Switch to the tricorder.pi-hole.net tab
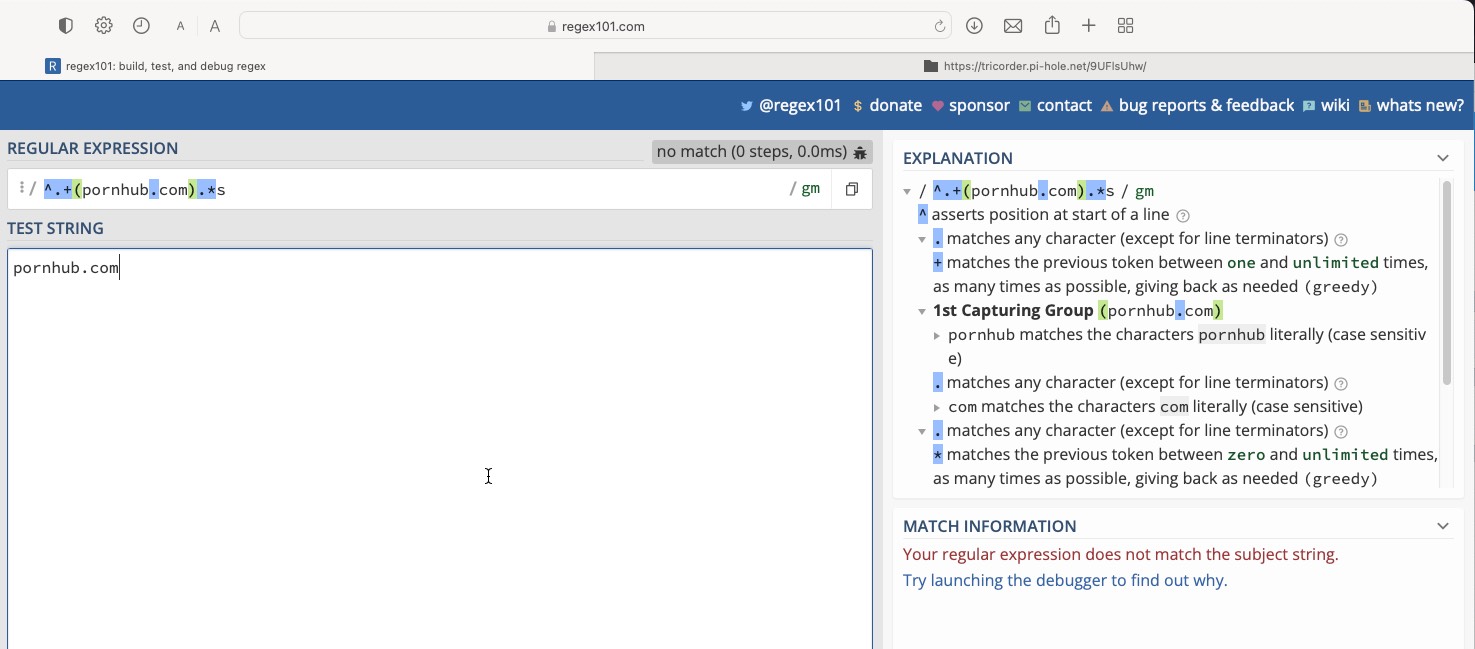 click(x=1035, y=66)
